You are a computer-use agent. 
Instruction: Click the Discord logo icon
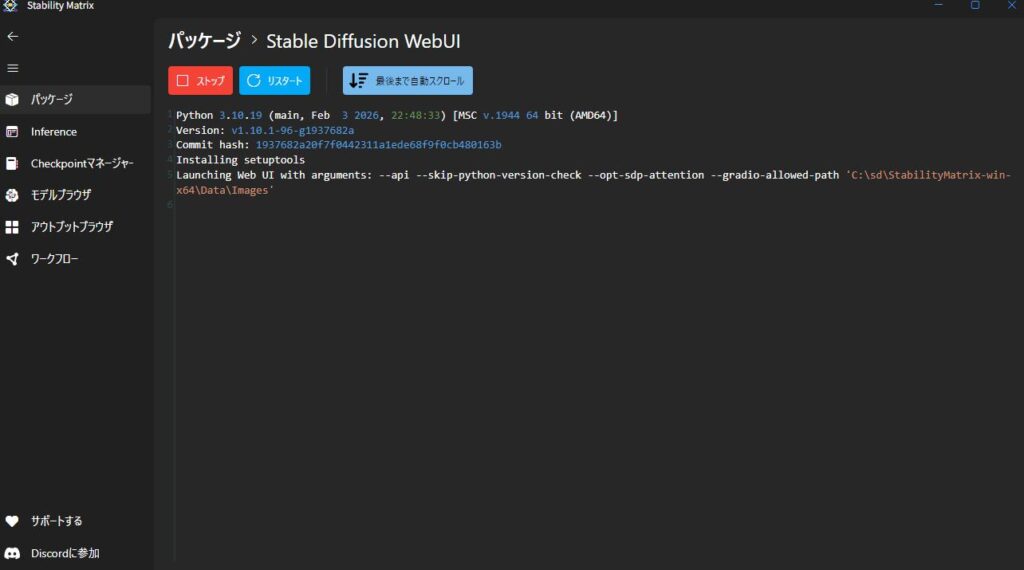click(12, 553)
